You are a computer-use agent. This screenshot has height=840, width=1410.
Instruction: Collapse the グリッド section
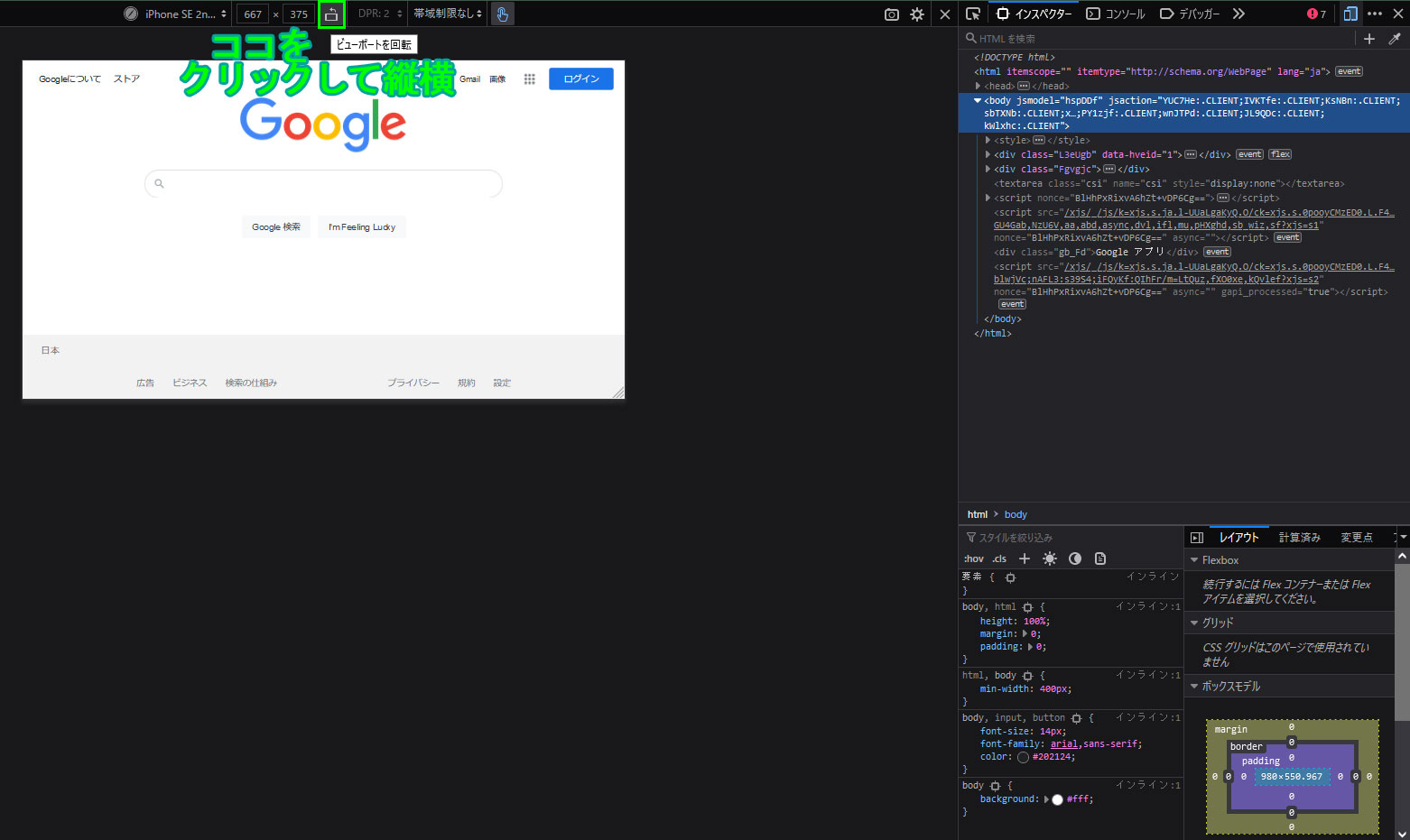coord(1194,623)
